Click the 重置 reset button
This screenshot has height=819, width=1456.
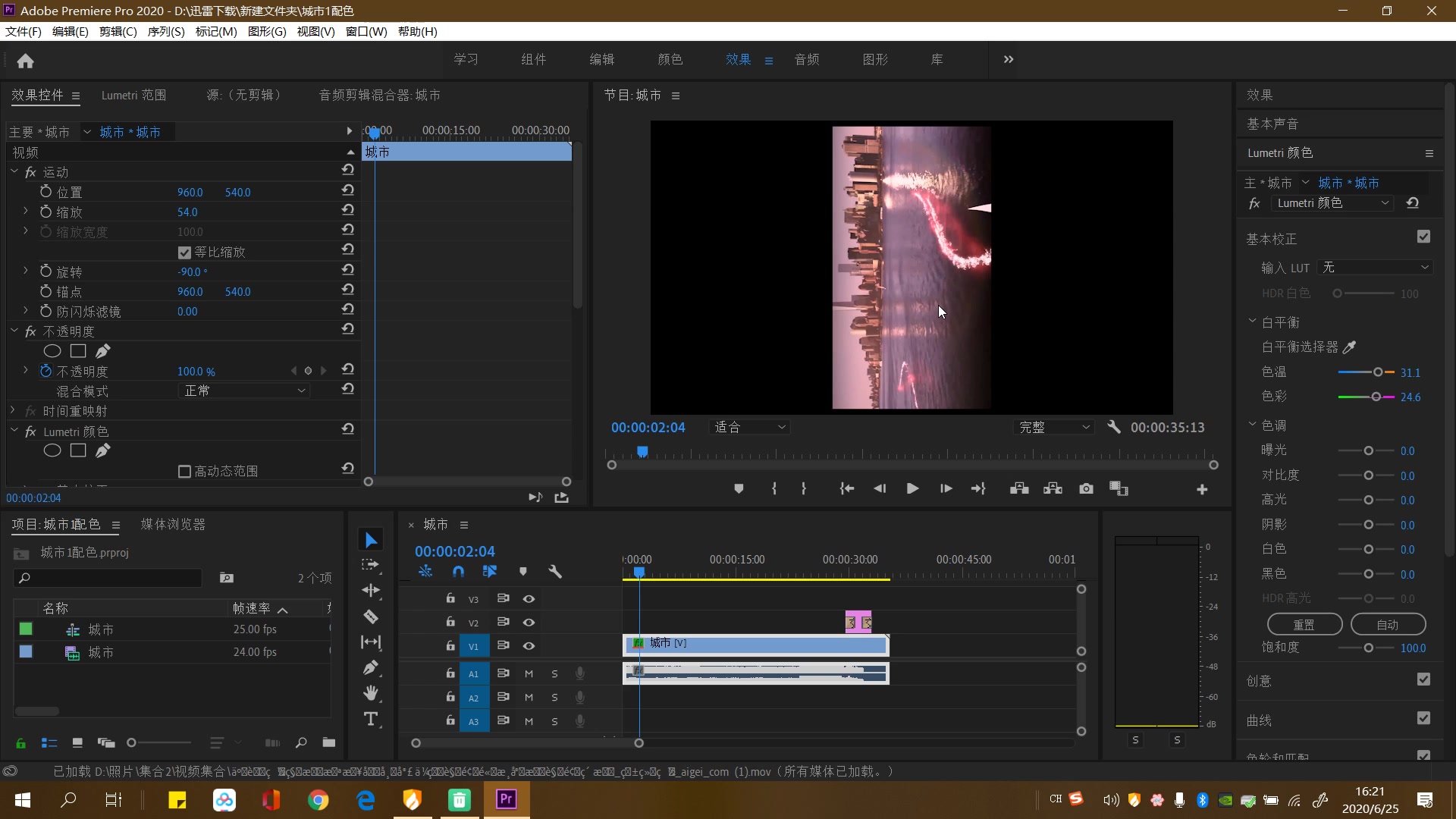1304,625
